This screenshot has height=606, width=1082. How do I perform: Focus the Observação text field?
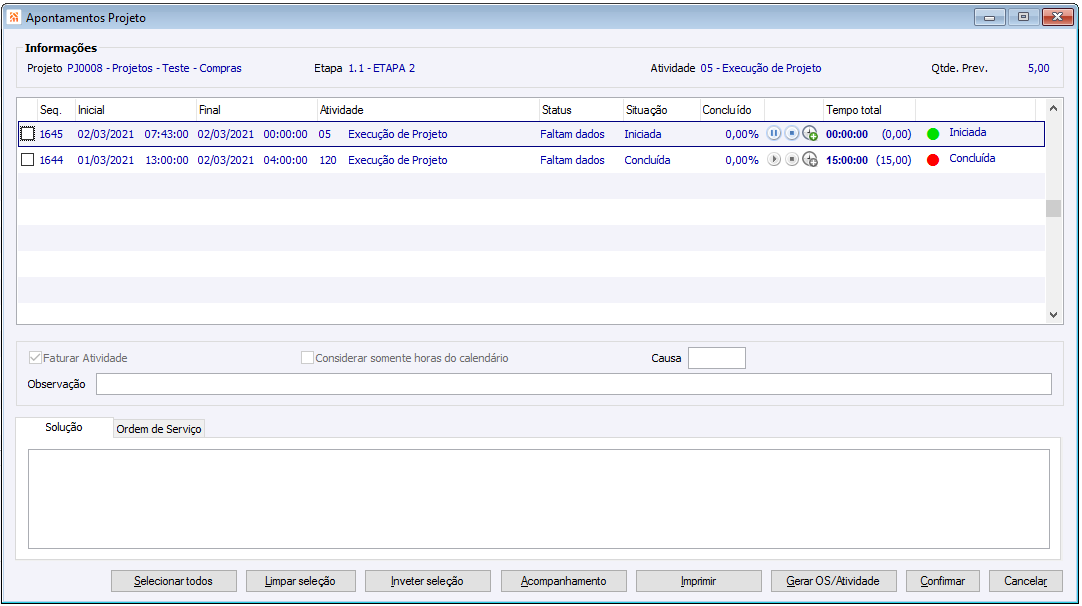coord(573,384)
